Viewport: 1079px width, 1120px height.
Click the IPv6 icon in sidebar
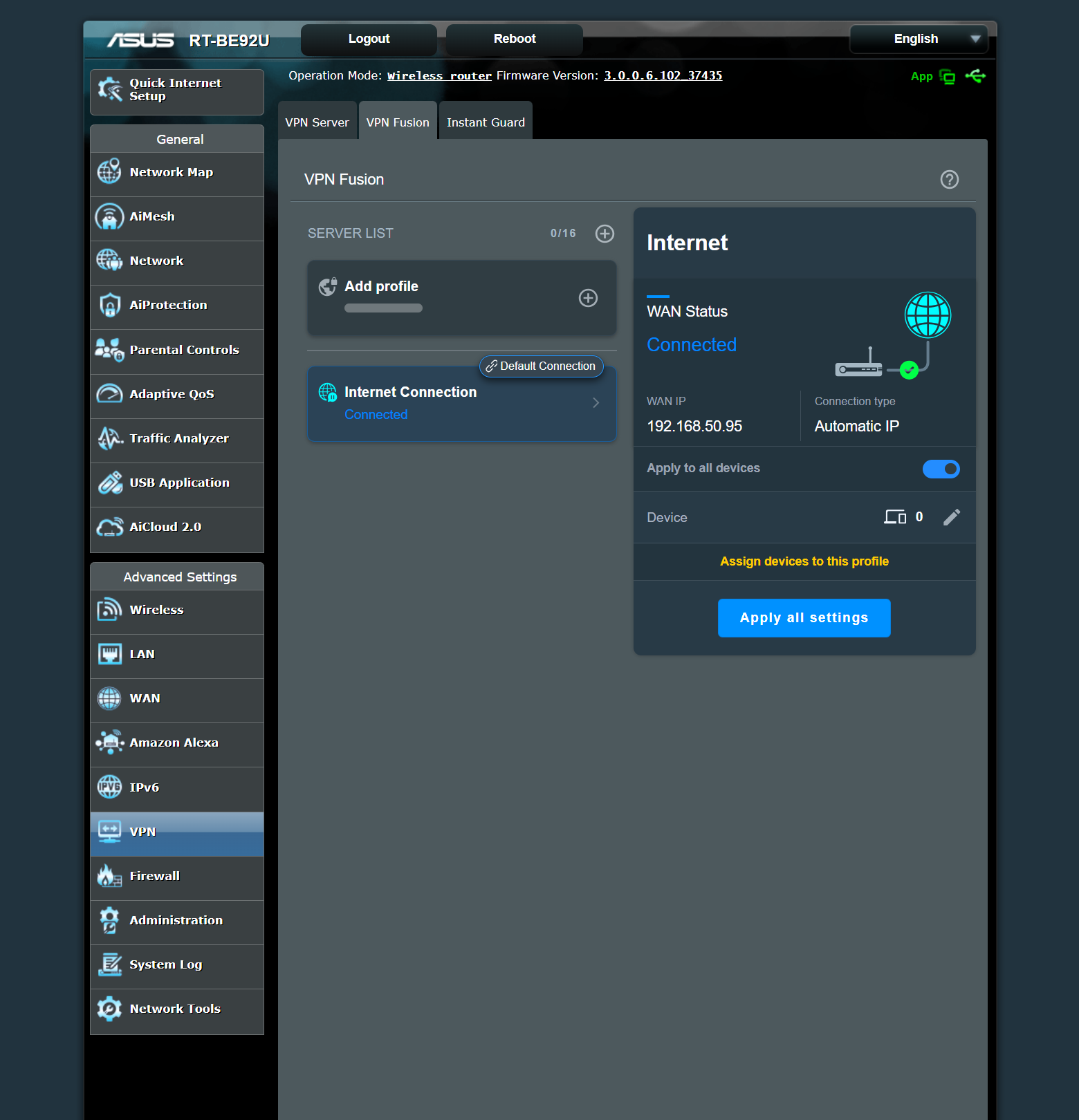[x=109, y=787]
